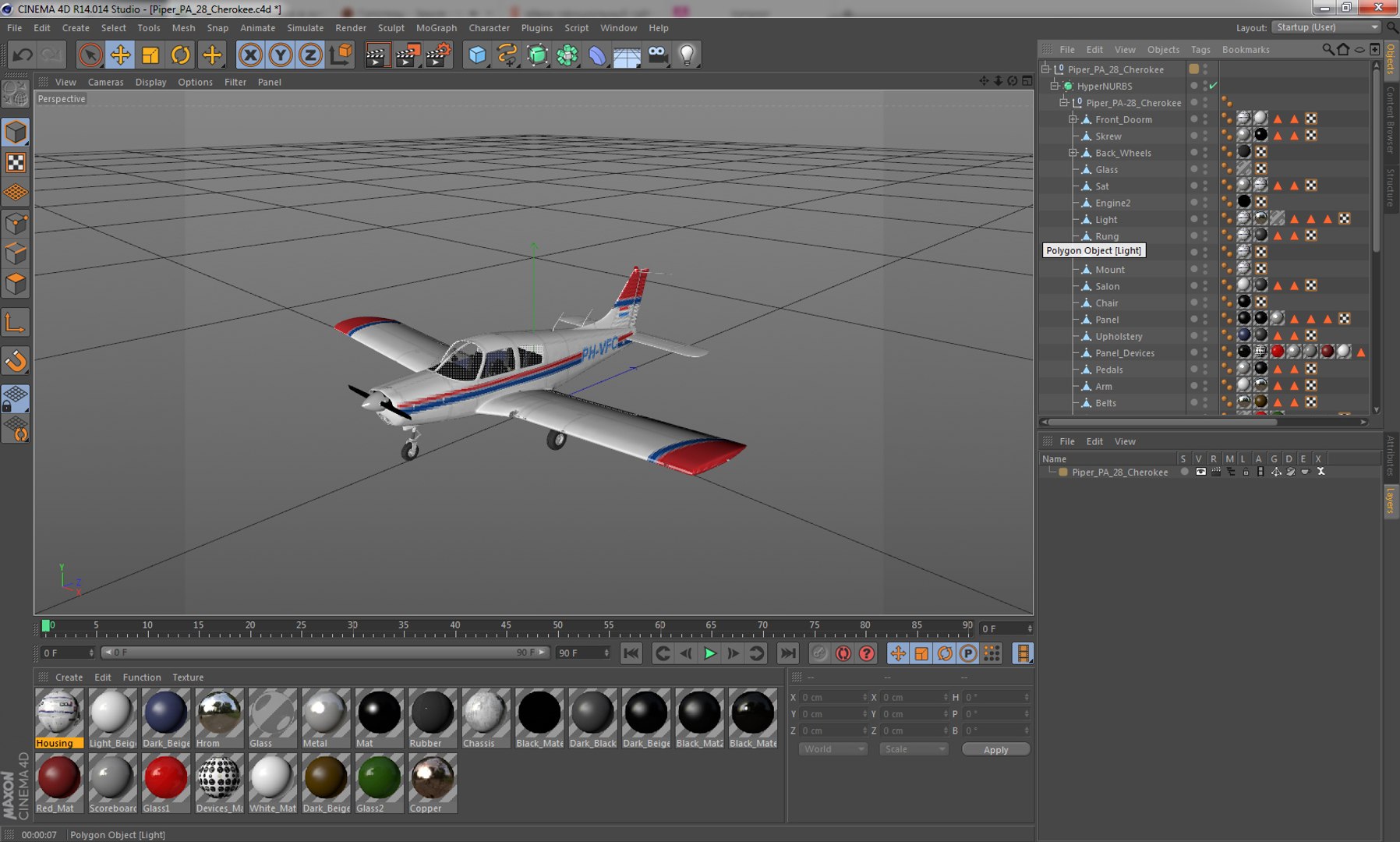The width and height of the screenshot is (1400, 842).
Task: Toggle visibility dots for the Chair object
Action: pos(1205,302)
